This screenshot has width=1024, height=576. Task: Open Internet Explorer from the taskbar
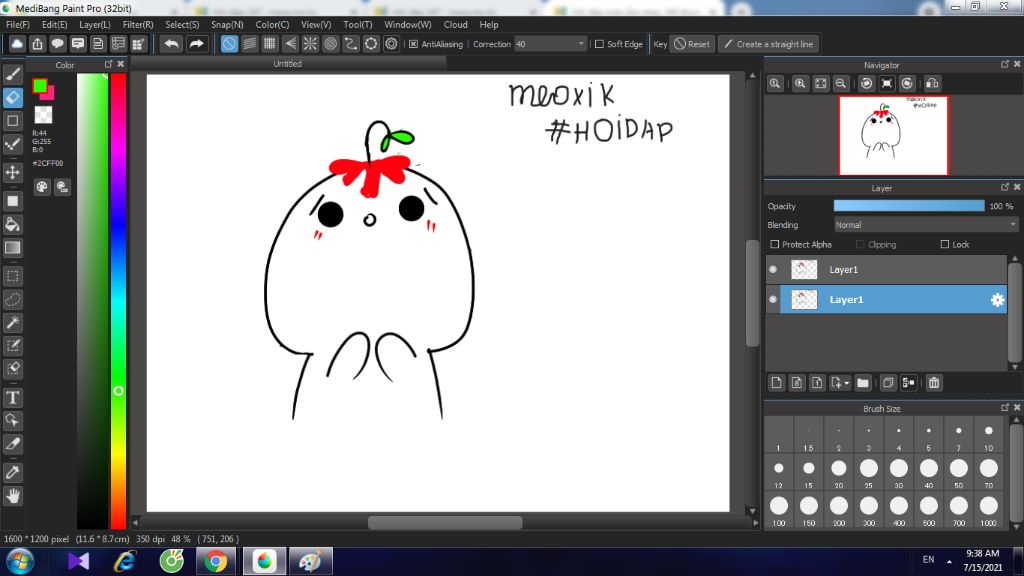tap(125, 561)
